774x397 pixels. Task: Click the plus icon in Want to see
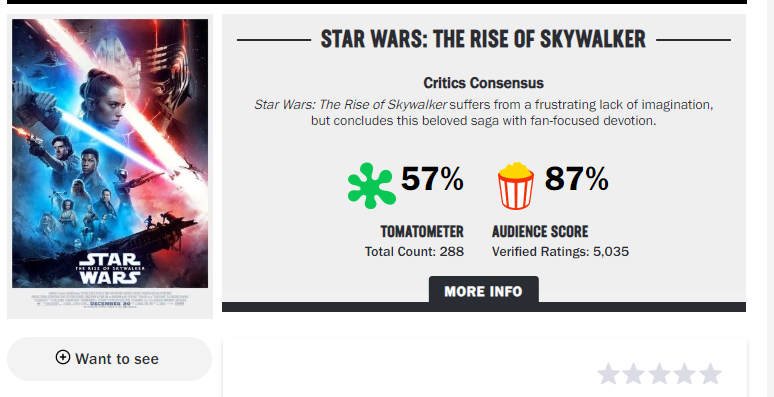tap(63, 357)
